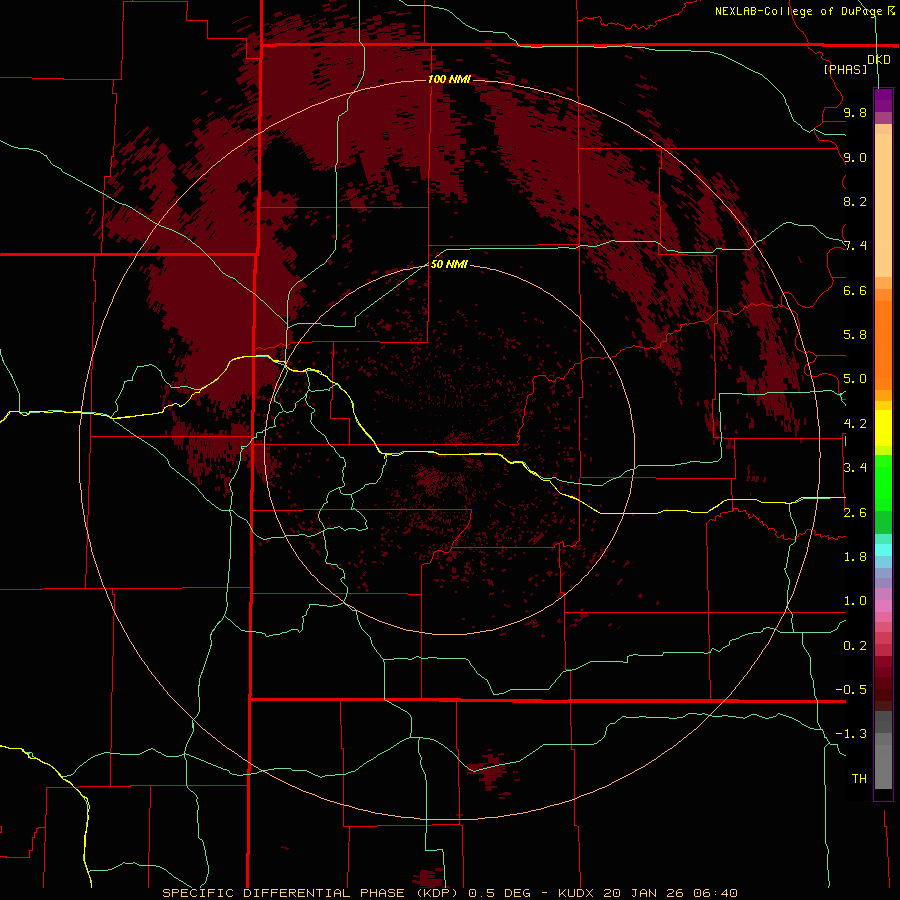Click the SPECIFIC DIFFERENTIAL PHASE caption text
This screenshot has height=900, width=900.
(285, 893)
